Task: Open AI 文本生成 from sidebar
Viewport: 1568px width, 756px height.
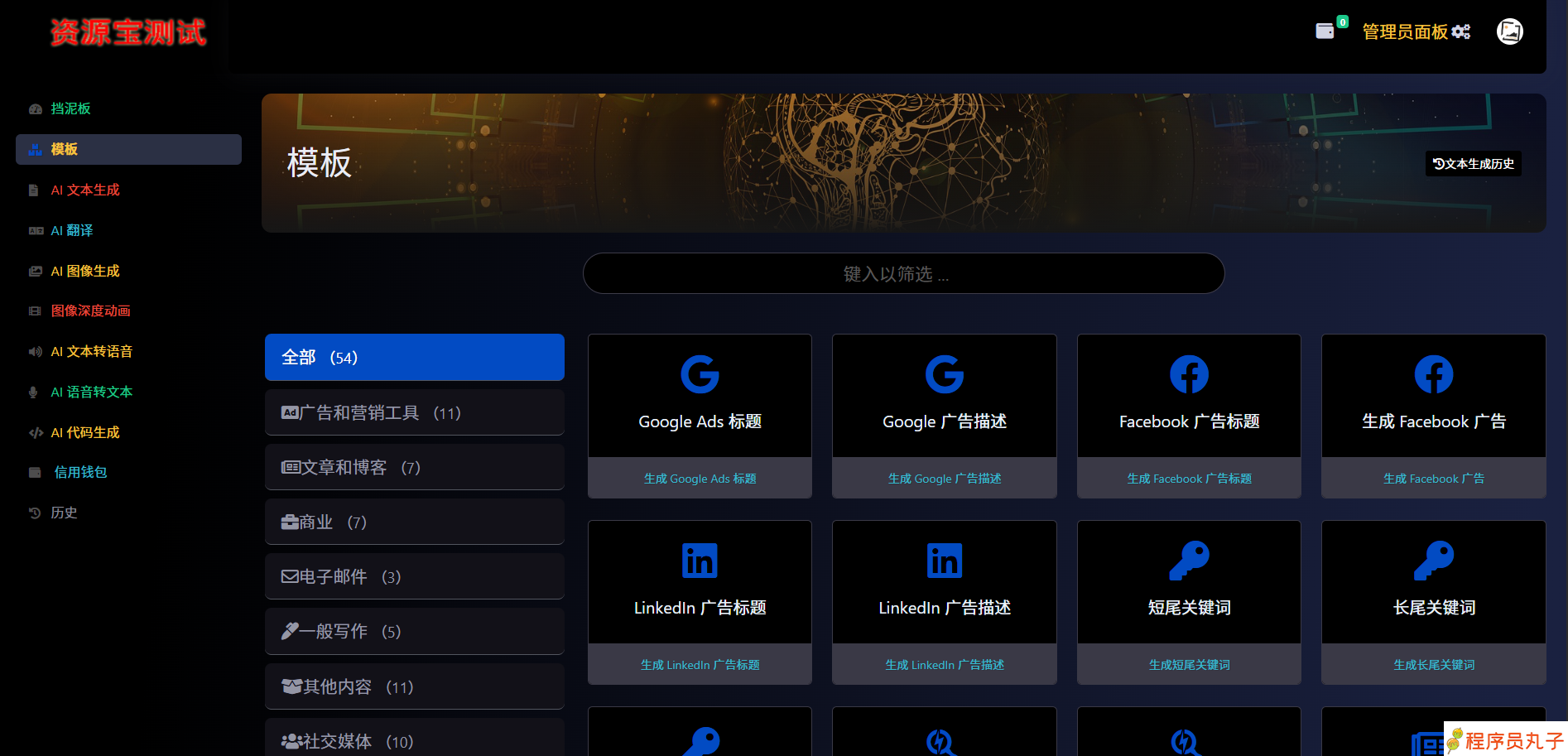Action: coord(85,190)
